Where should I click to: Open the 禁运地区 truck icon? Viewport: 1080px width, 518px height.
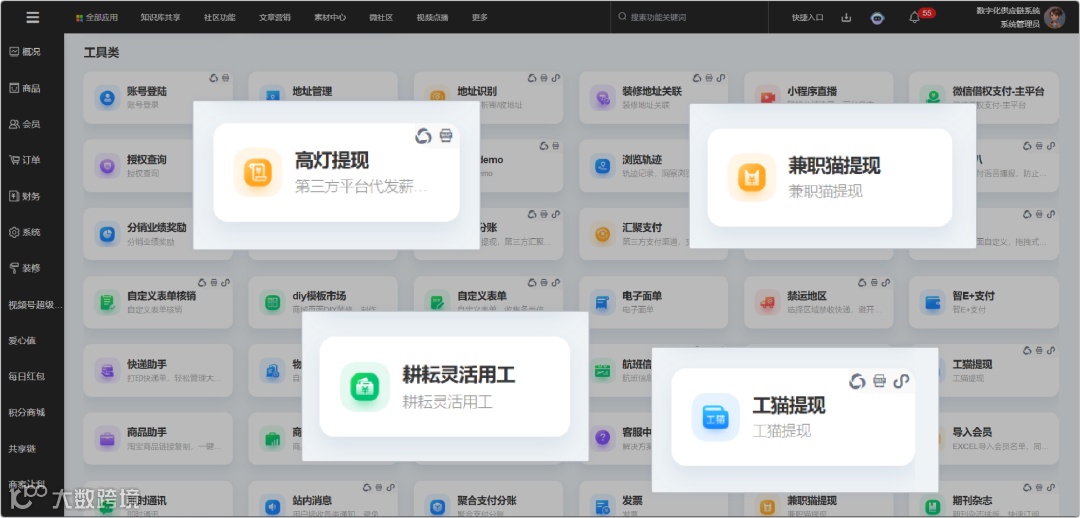767,302
